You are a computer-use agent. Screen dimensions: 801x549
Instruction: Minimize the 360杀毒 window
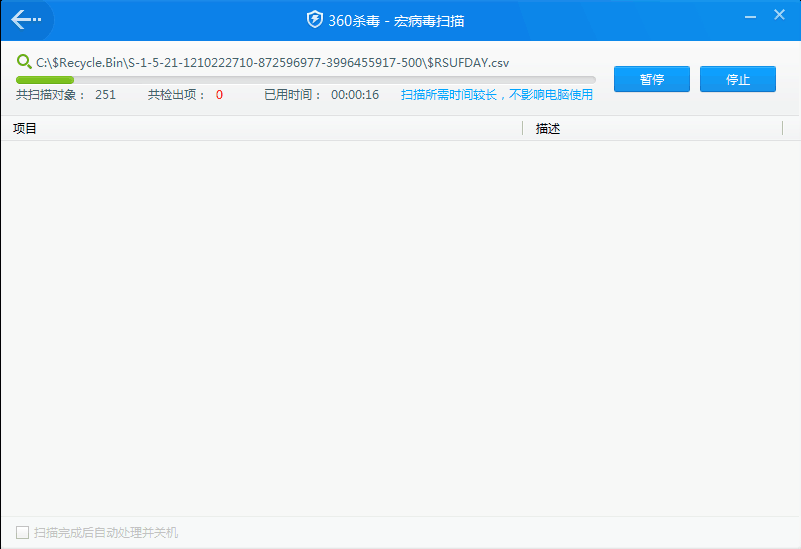750,16
